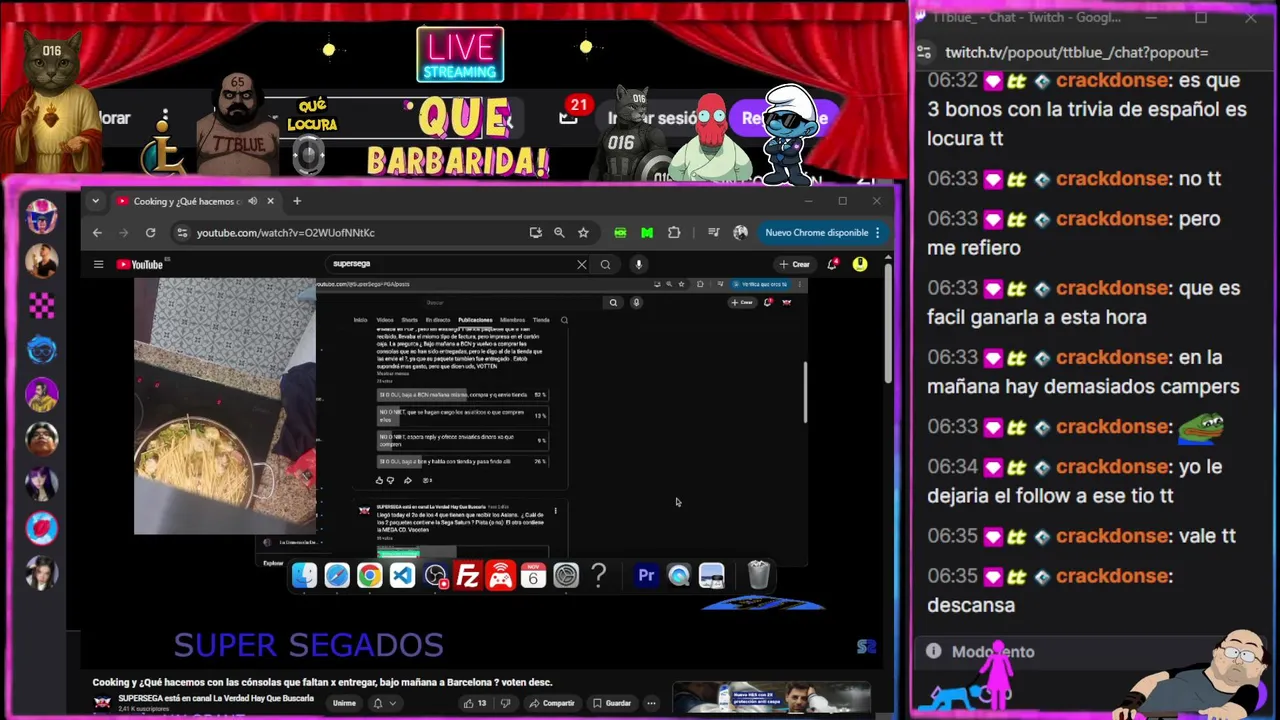1280x720 pixels.
Task: Open the Publicaciones channel tab in video
Action: 475,320
